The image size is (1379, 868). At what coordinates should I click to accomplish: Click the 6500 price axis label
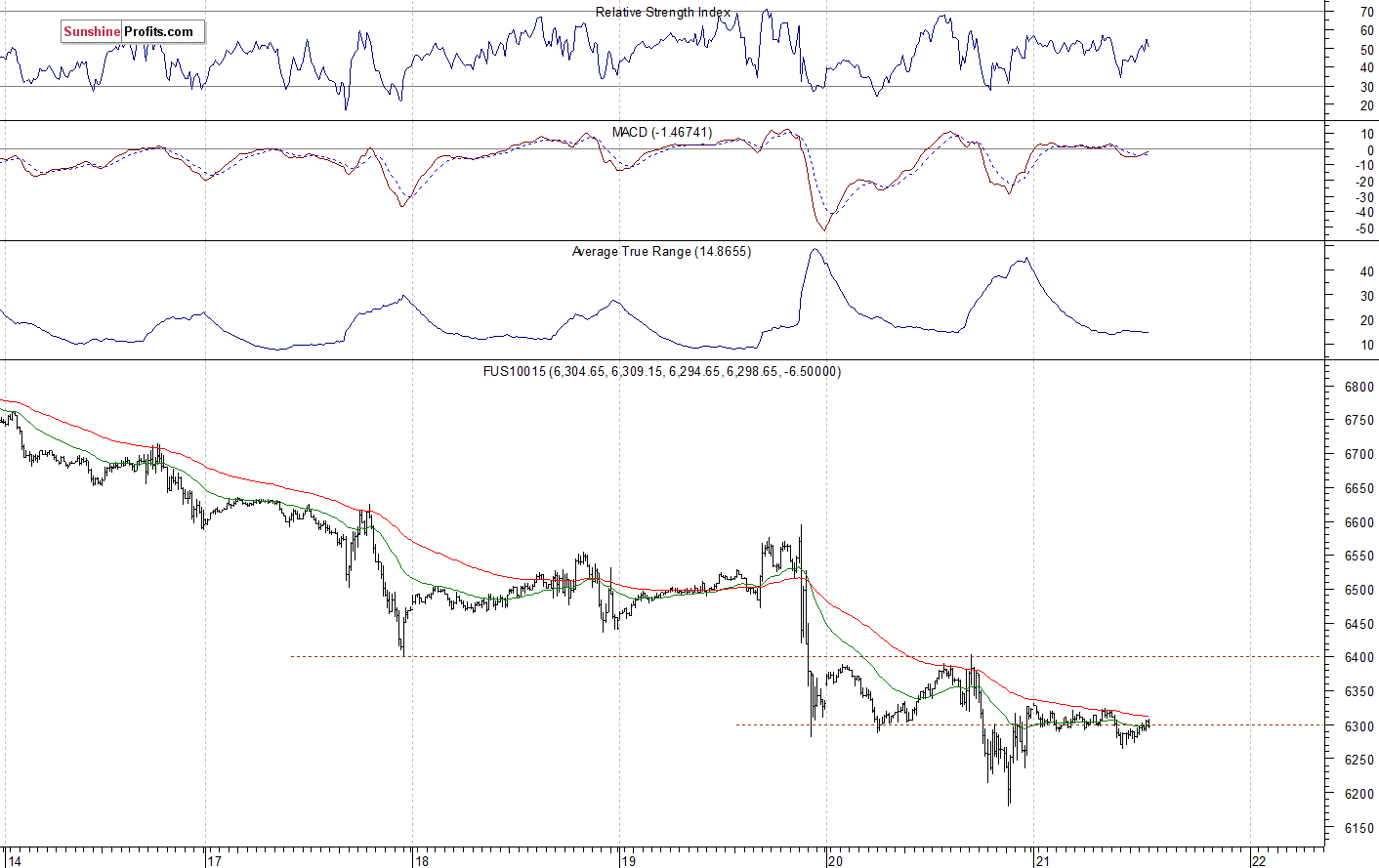[x=1359, y=590]
